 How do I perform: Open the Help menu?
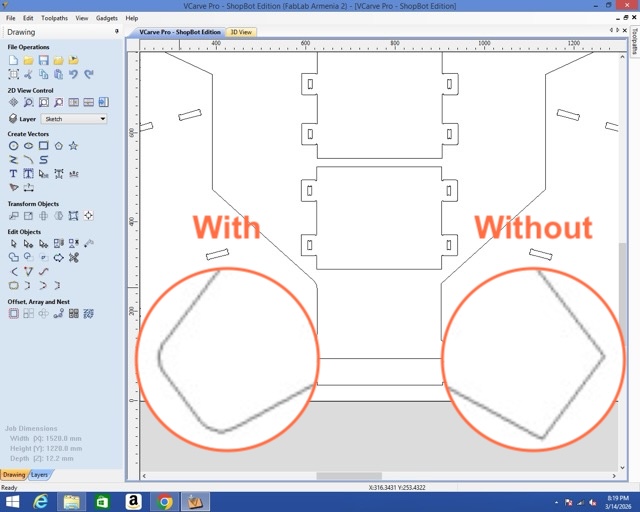pos(131,18)
